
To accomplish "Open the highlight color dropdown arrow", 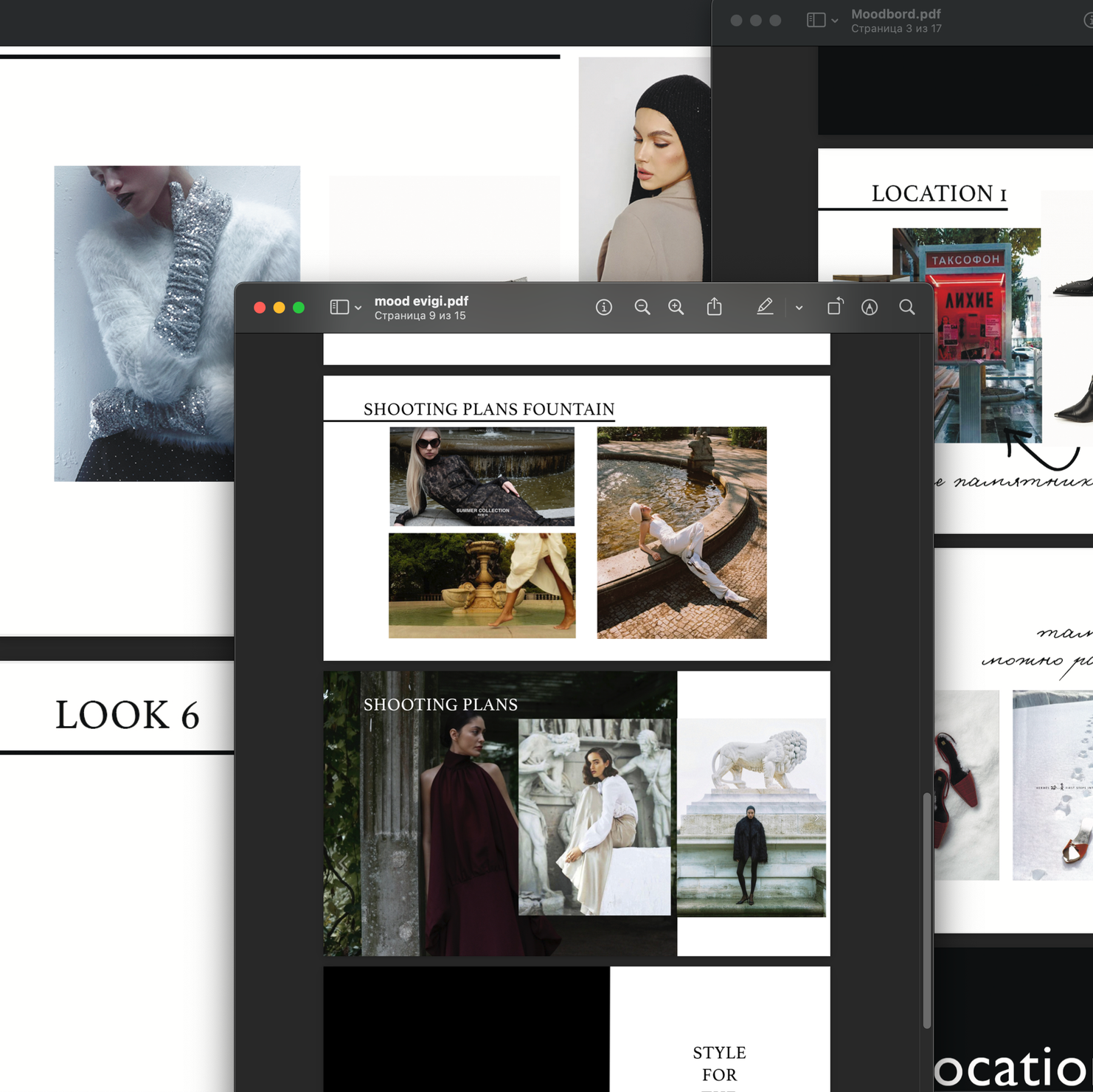I will (799, 308).
